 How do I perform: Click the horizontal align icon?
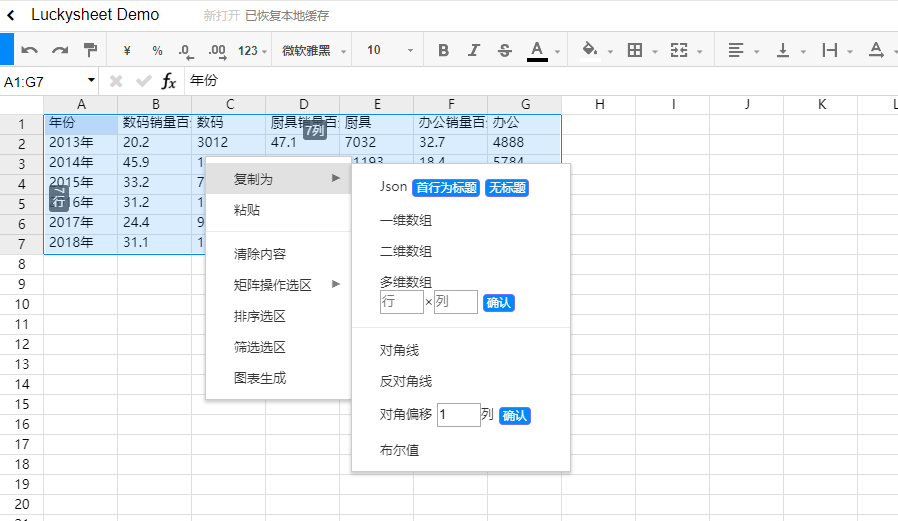click(x=736, y=50)
